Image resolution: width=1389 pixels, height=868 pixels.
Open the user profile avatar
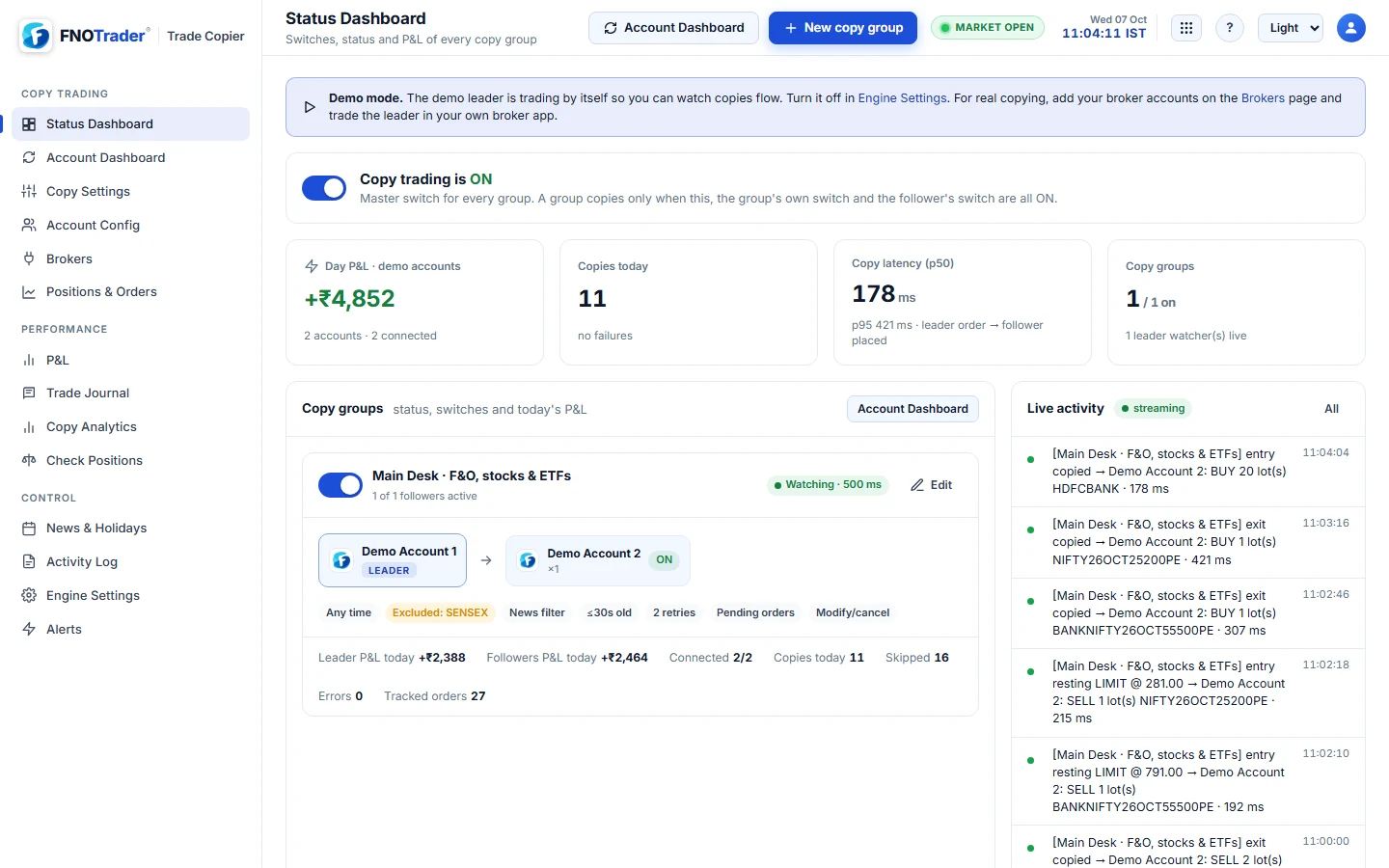[1351, 28]
